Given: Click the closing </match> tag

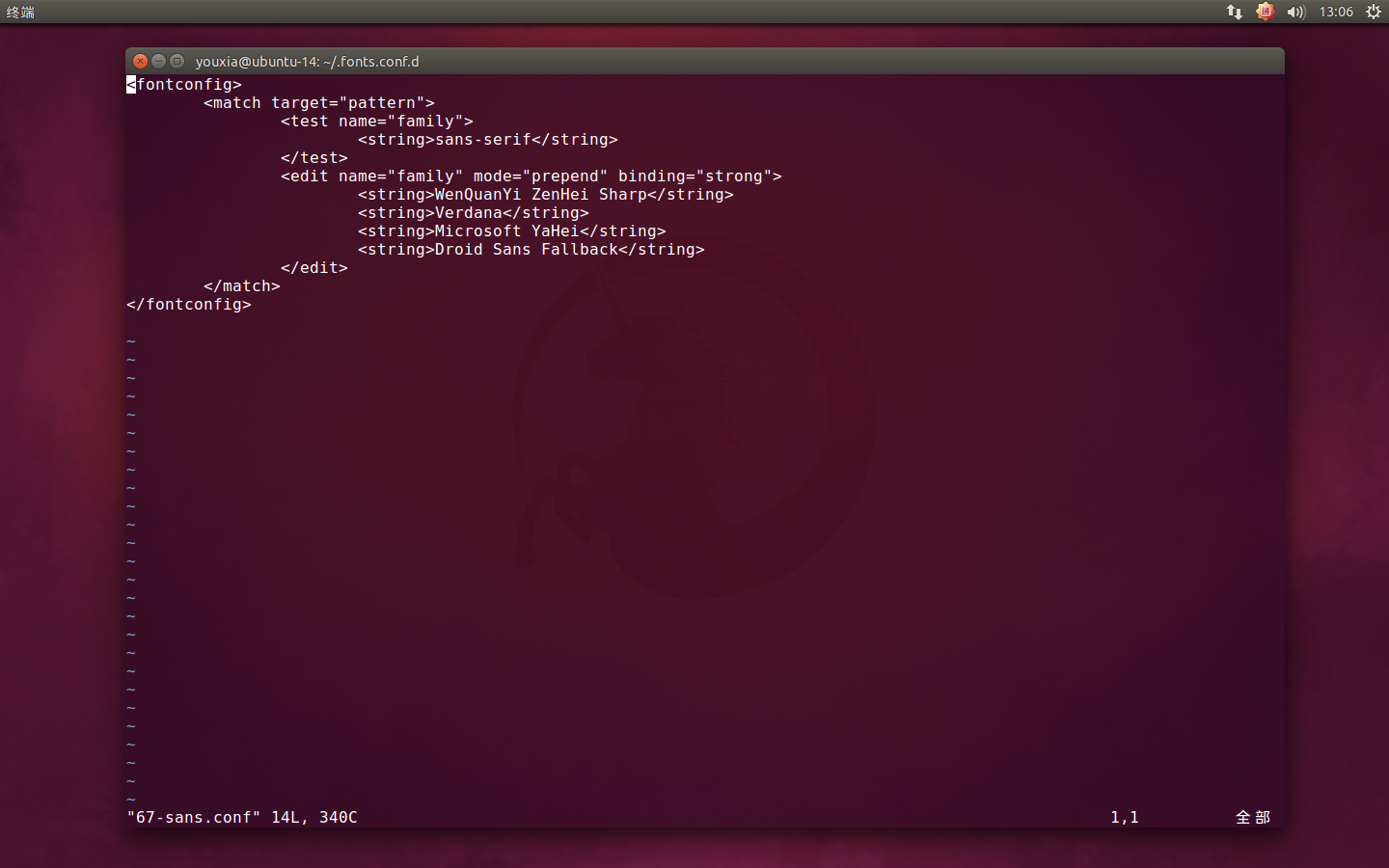Looking at the screenshot, I should pos(242,286).
